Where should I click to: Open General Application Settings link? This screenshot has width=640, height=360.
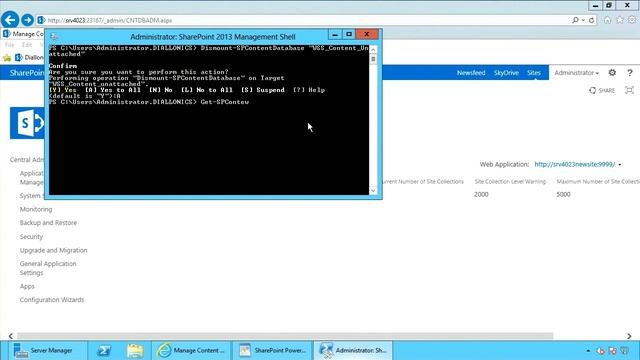[x=48, y=268]
